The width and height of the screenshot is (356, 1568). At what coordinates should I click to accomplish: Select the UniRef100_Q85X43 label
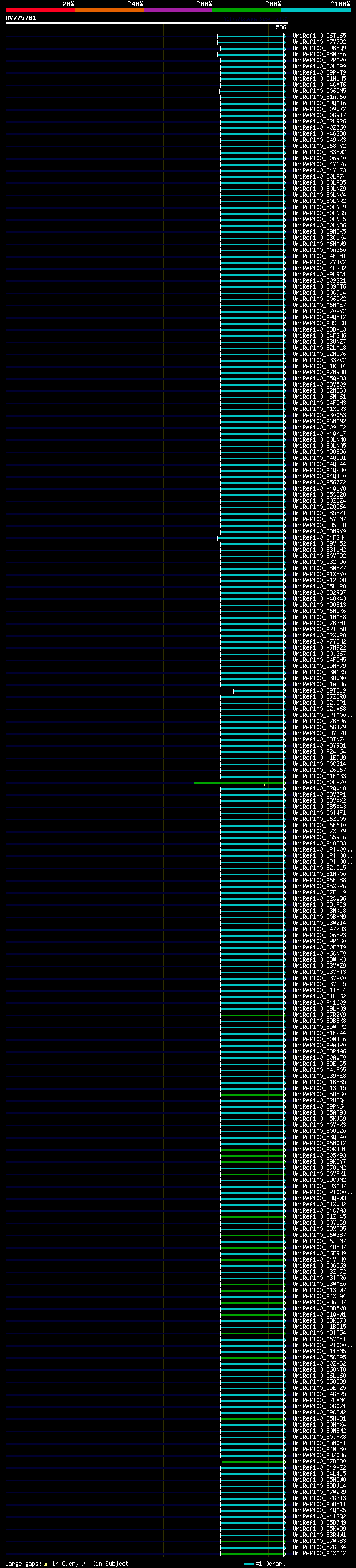point(319,807)
